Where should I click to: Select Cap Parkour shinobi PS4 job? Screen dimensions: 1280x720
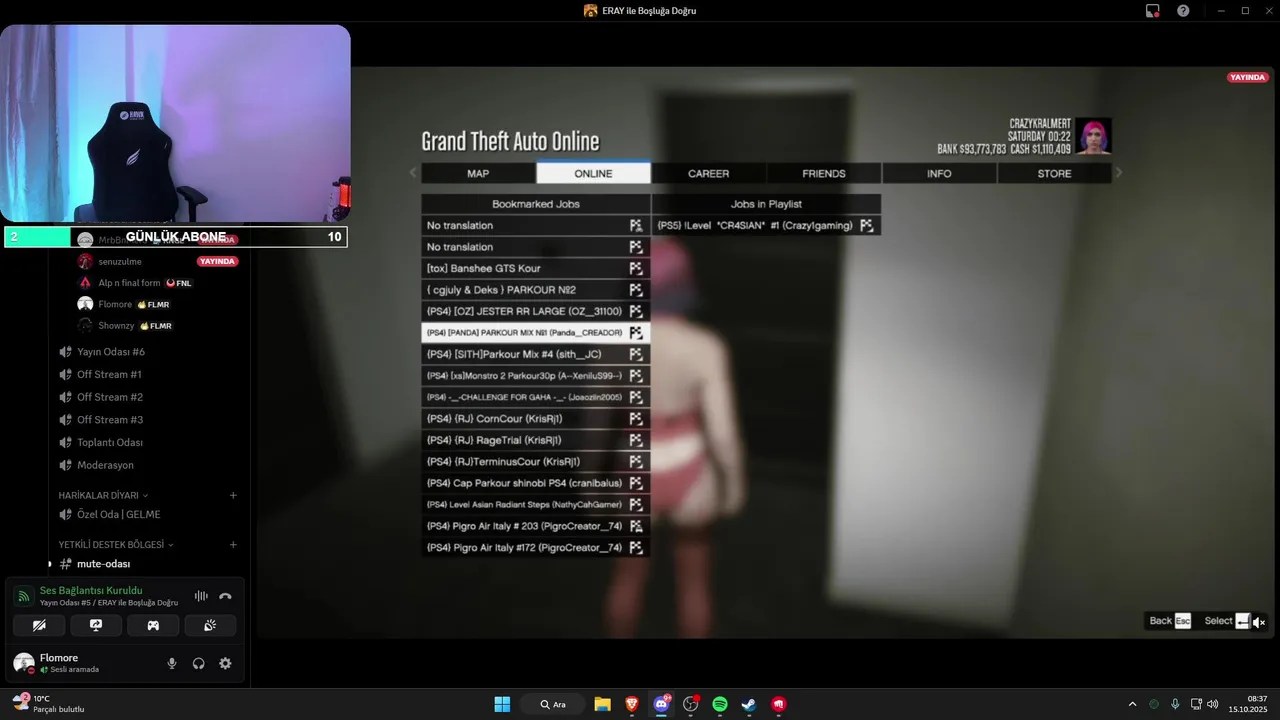click(x=536, y=483)
